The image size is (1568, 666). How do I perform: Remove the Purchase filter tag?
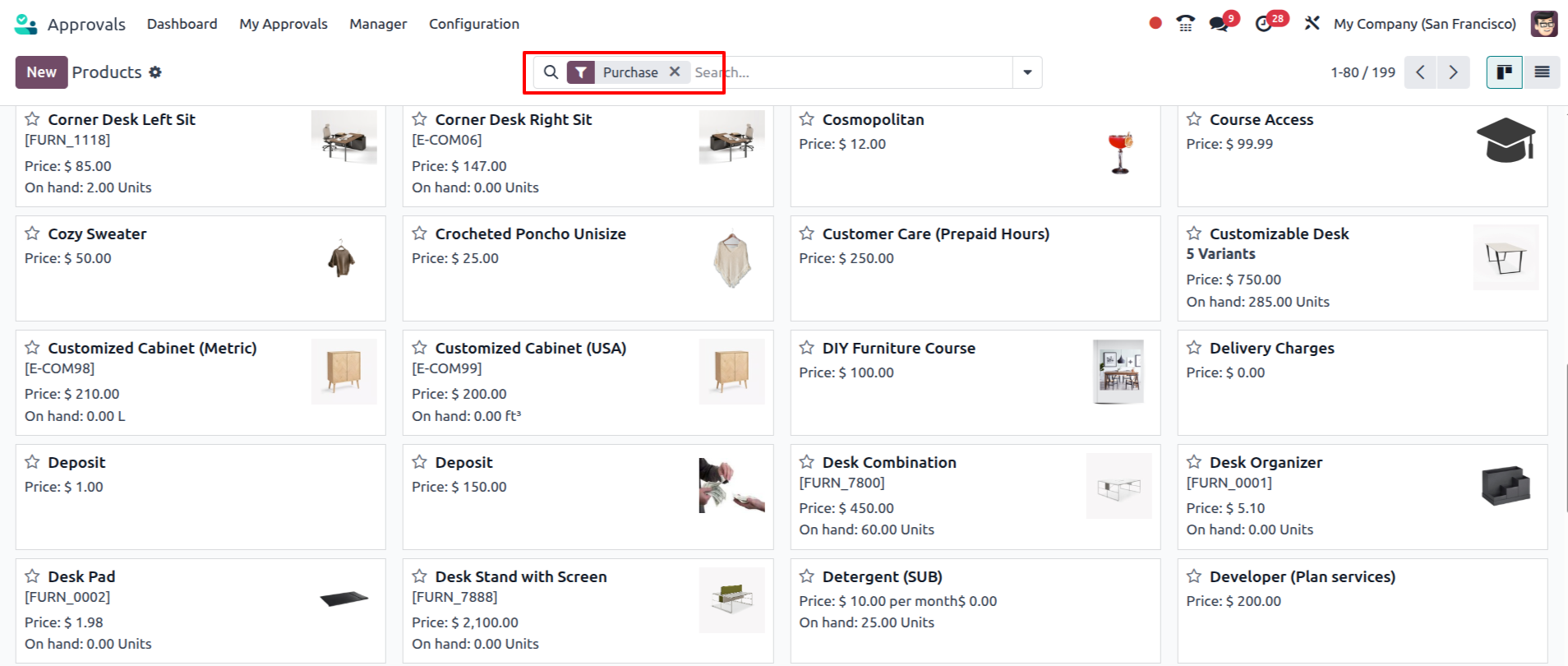pos(675,72)
